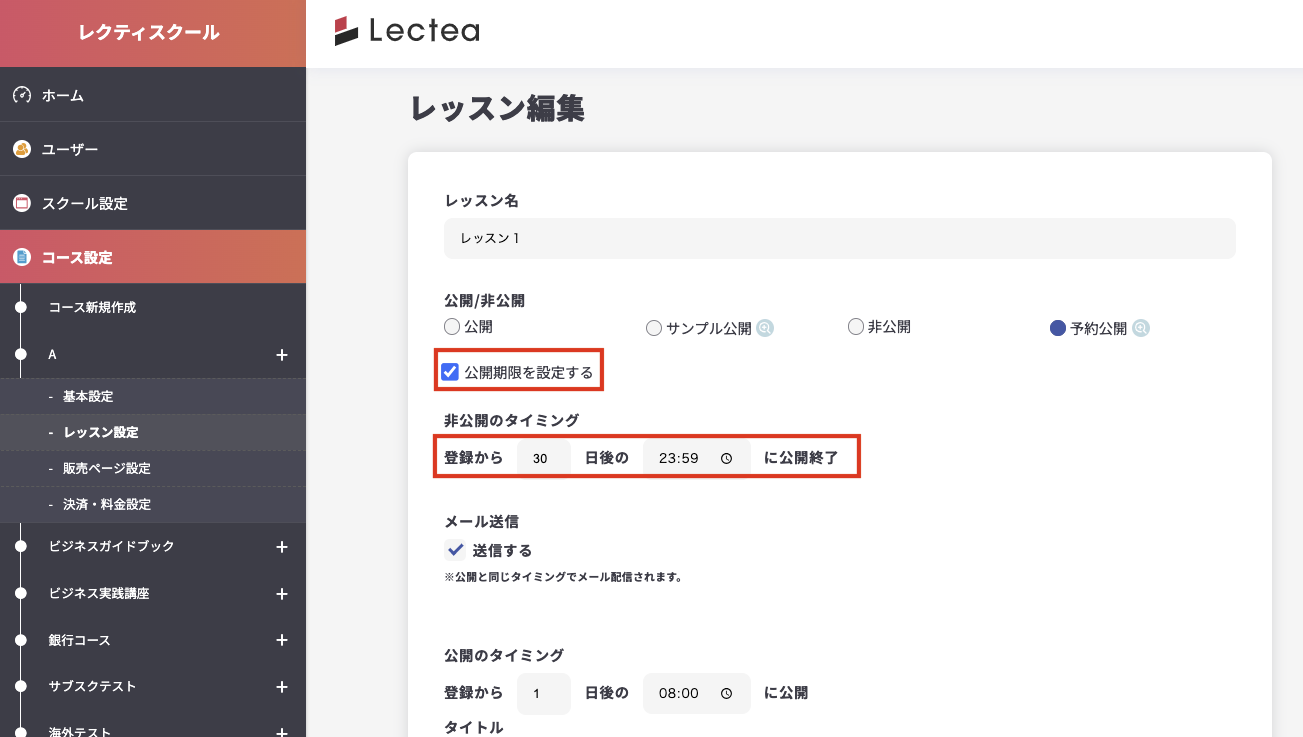The image size is (1303, 737).
Task: Expand ビジネス実践講座 course
Action: pos(282,594)
